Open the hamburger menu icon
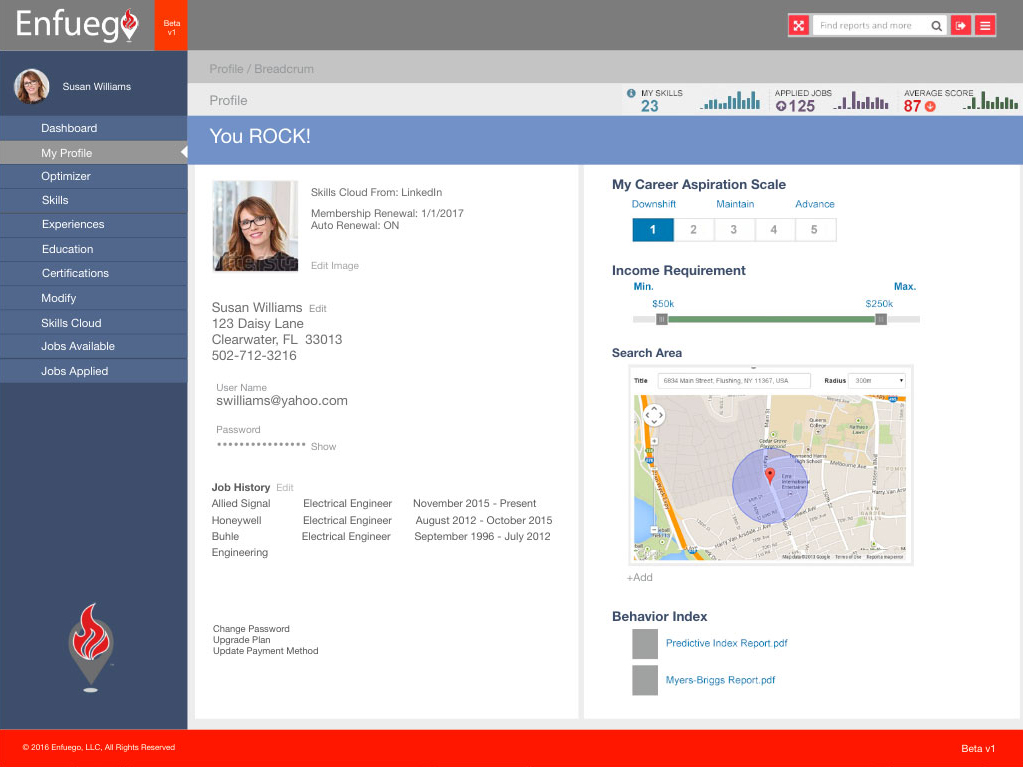Screen dimensions: 1023x767 [x=985, y=26]
